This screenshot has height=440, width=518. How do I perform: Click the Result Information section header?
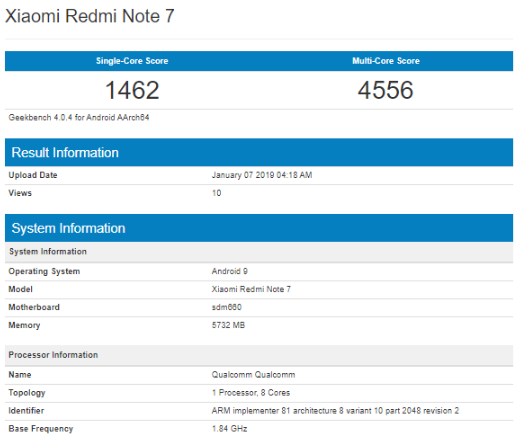point(259,152)
